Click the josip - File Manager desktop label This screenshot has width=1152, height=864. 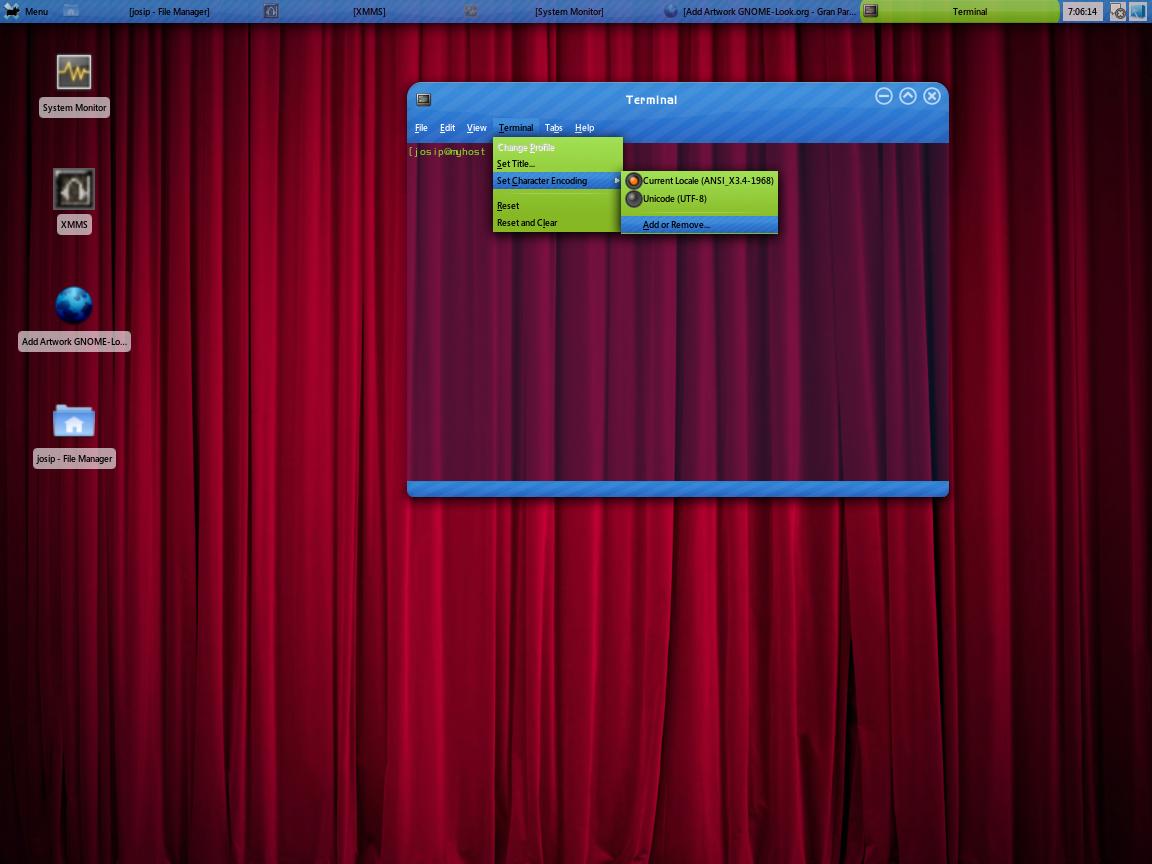click(74, 458)
